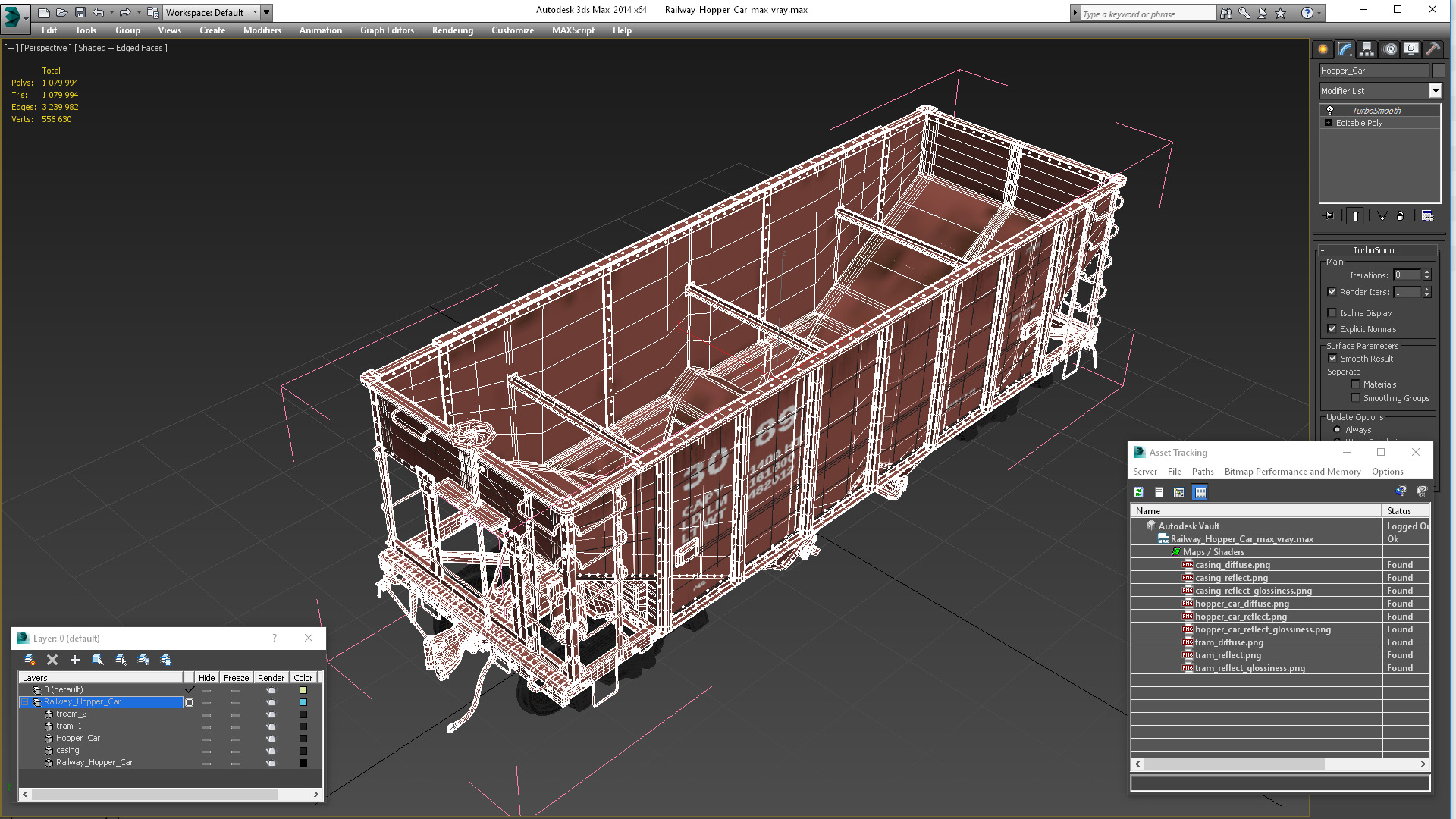The height and width of the screenshot is (819, 1456).
Task: Click Shaded + Edged Faces viewport label
Action: point(121,48)
